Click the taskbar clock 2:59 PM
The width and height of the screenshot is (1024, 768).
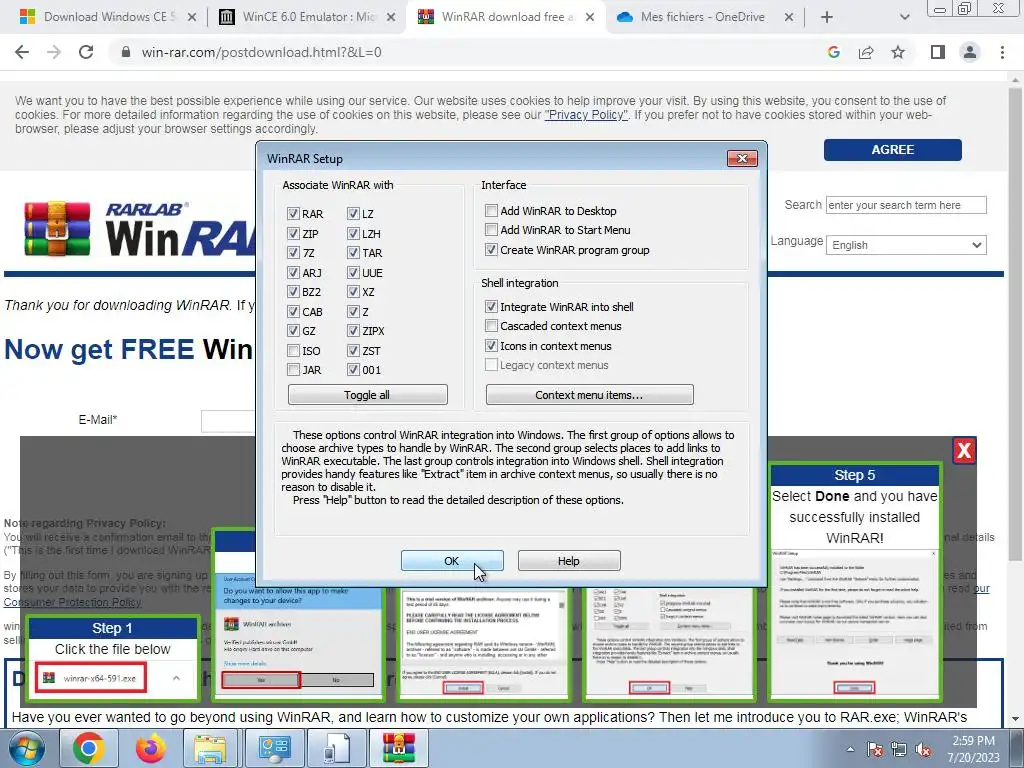(x=973, y=749)
